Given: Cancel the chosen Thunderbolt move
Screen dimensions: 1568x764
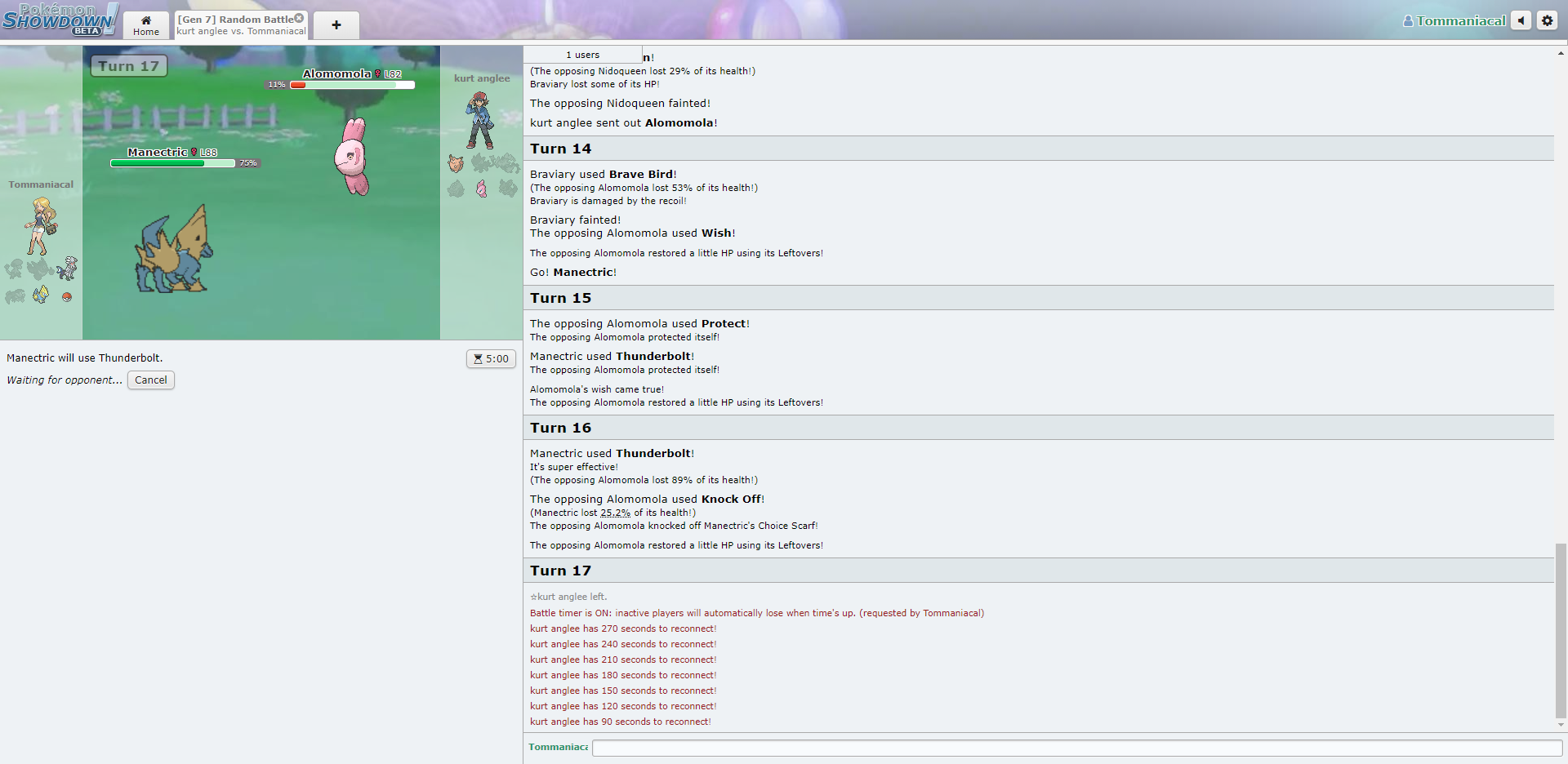Looking at the screenshot, I should [150, 380].
